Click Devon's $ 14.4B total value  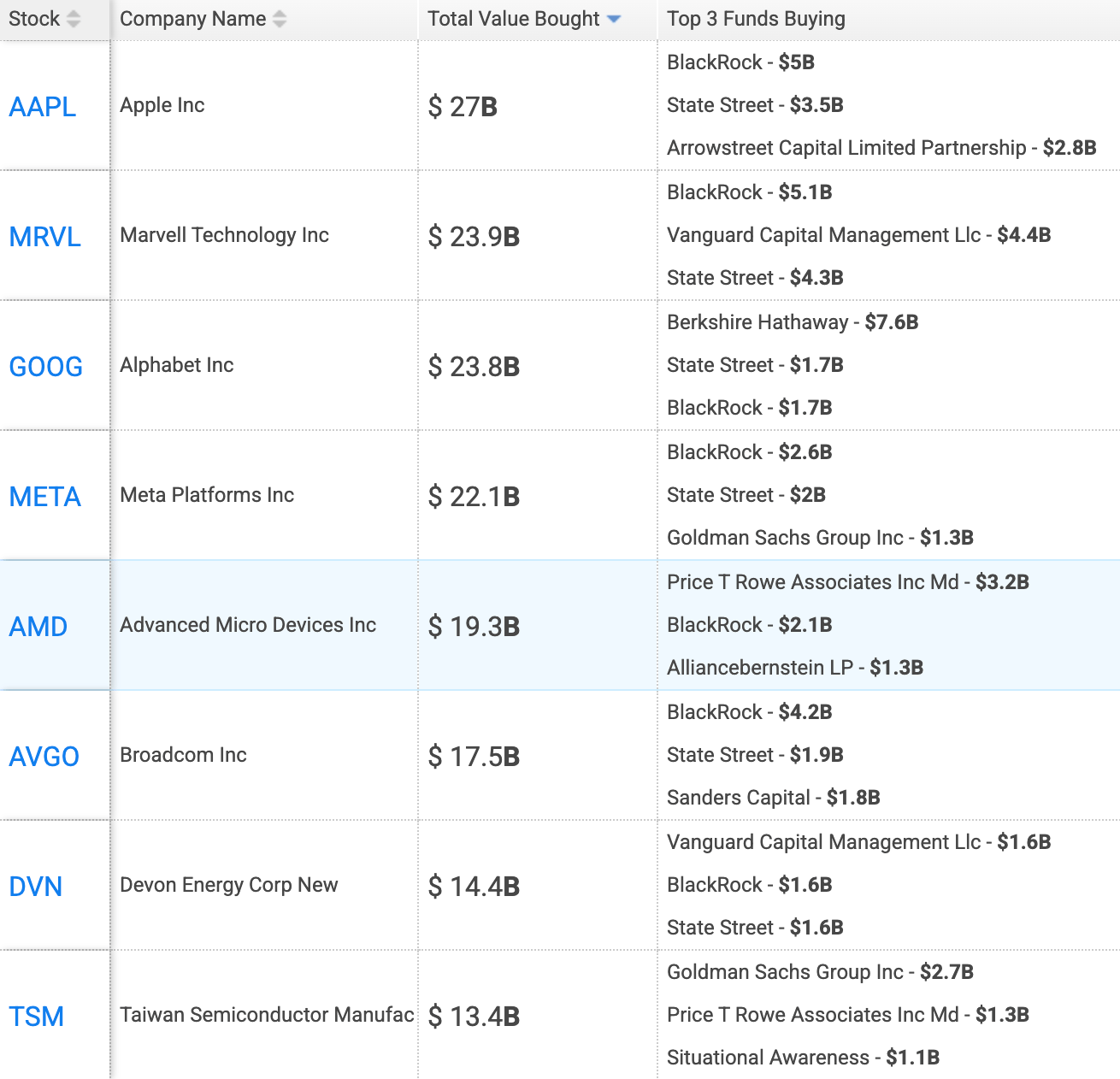pyautogui.click(x=474, y=887)
